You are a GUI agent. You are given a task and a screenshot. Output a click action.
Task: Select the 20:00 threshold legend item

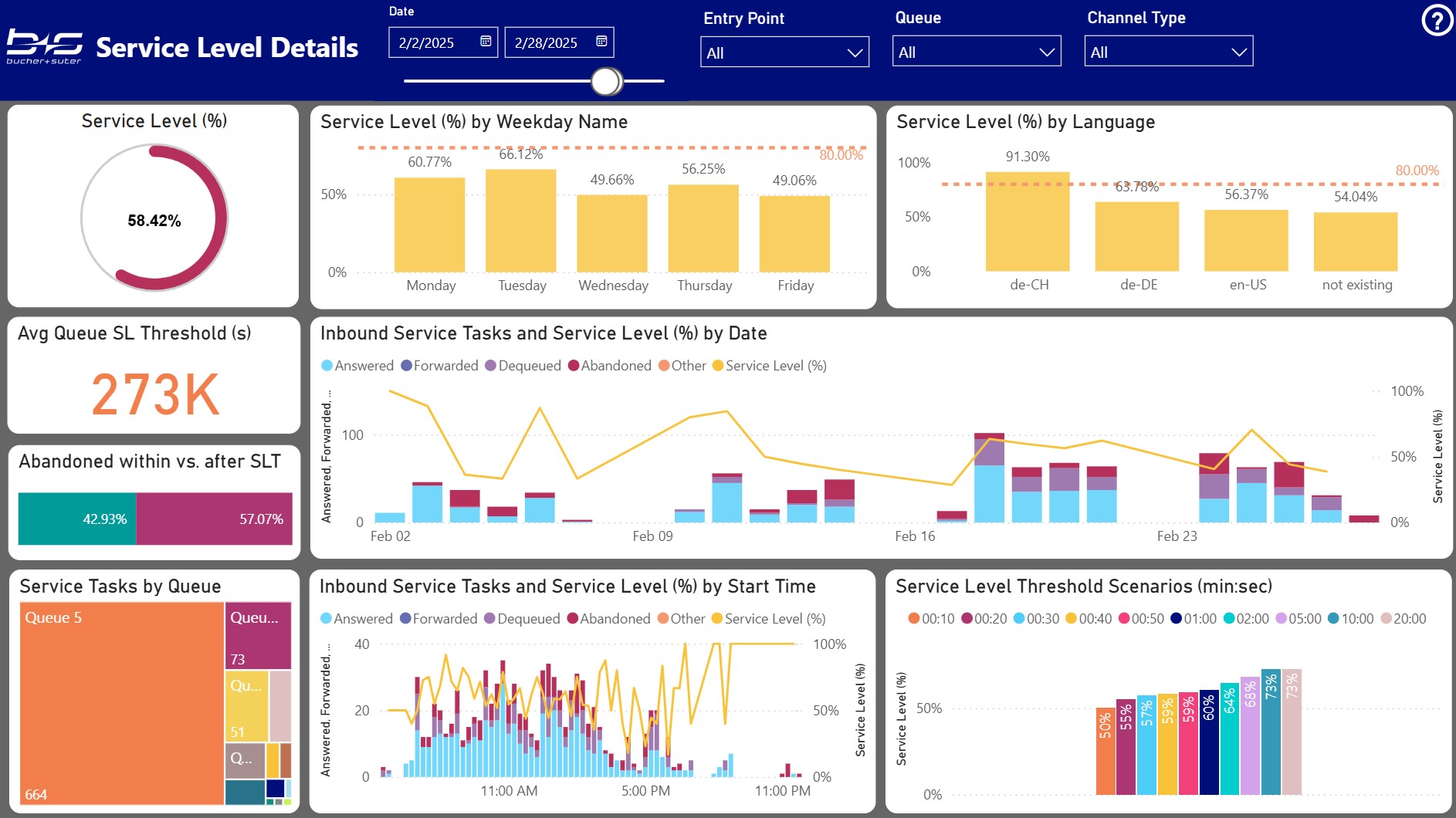[1403, 619]
